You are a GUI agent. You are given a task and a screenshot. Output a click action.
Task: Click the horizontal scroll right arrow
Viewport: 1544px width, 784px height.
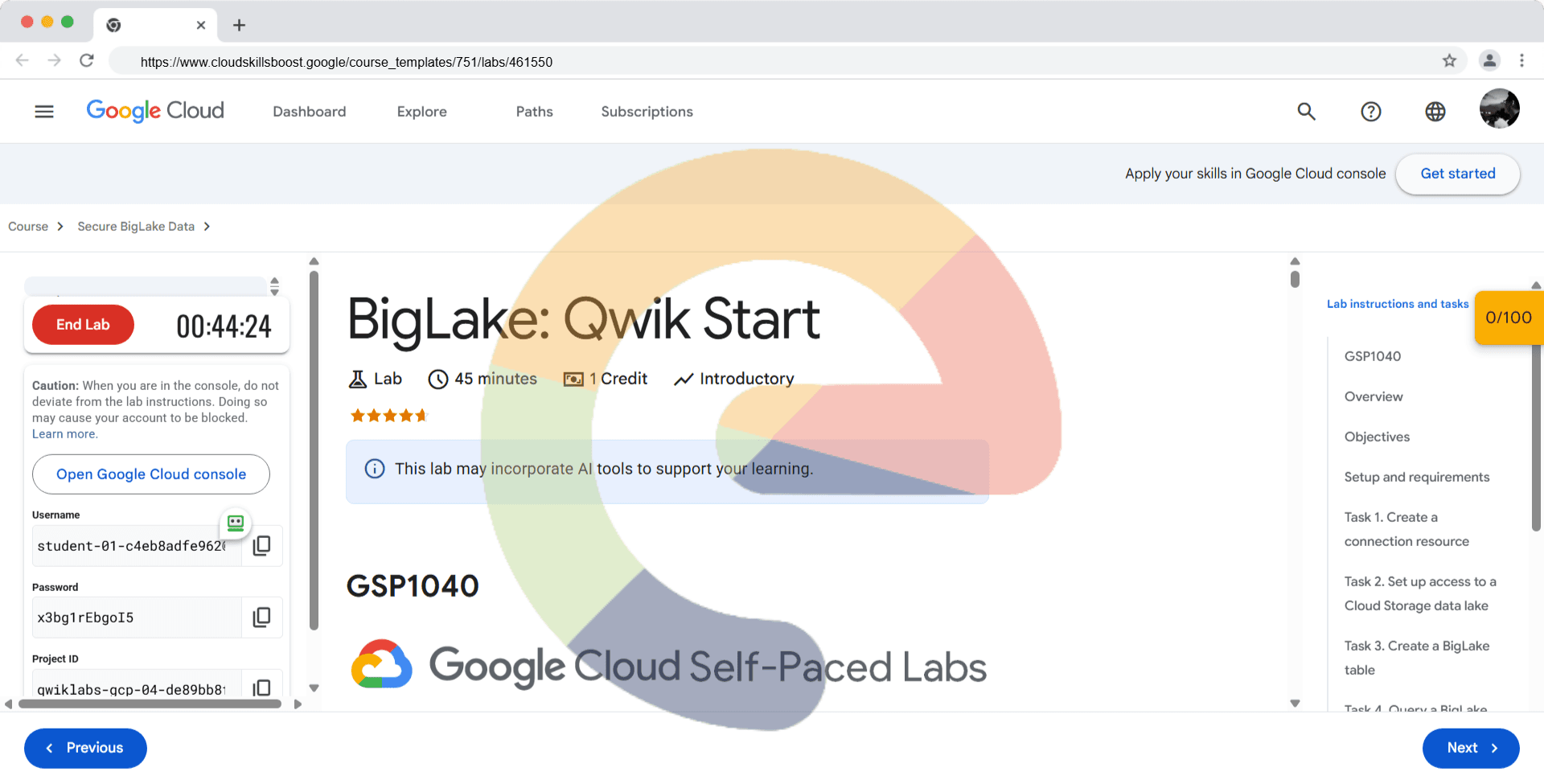pos(298,704)
